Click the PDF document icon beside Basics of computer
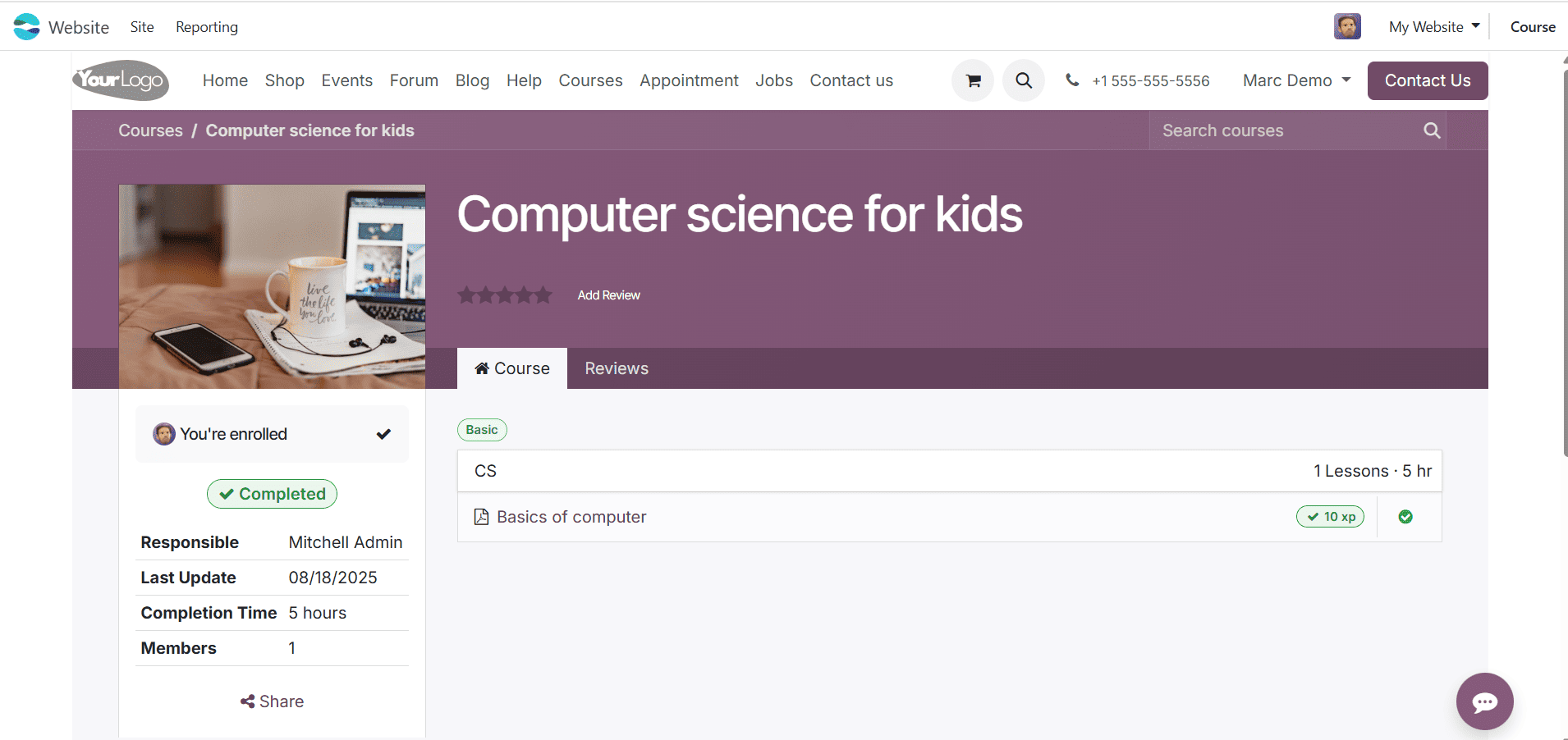The height and width of the screenshot is (740, 1568). tap(482, 517)
